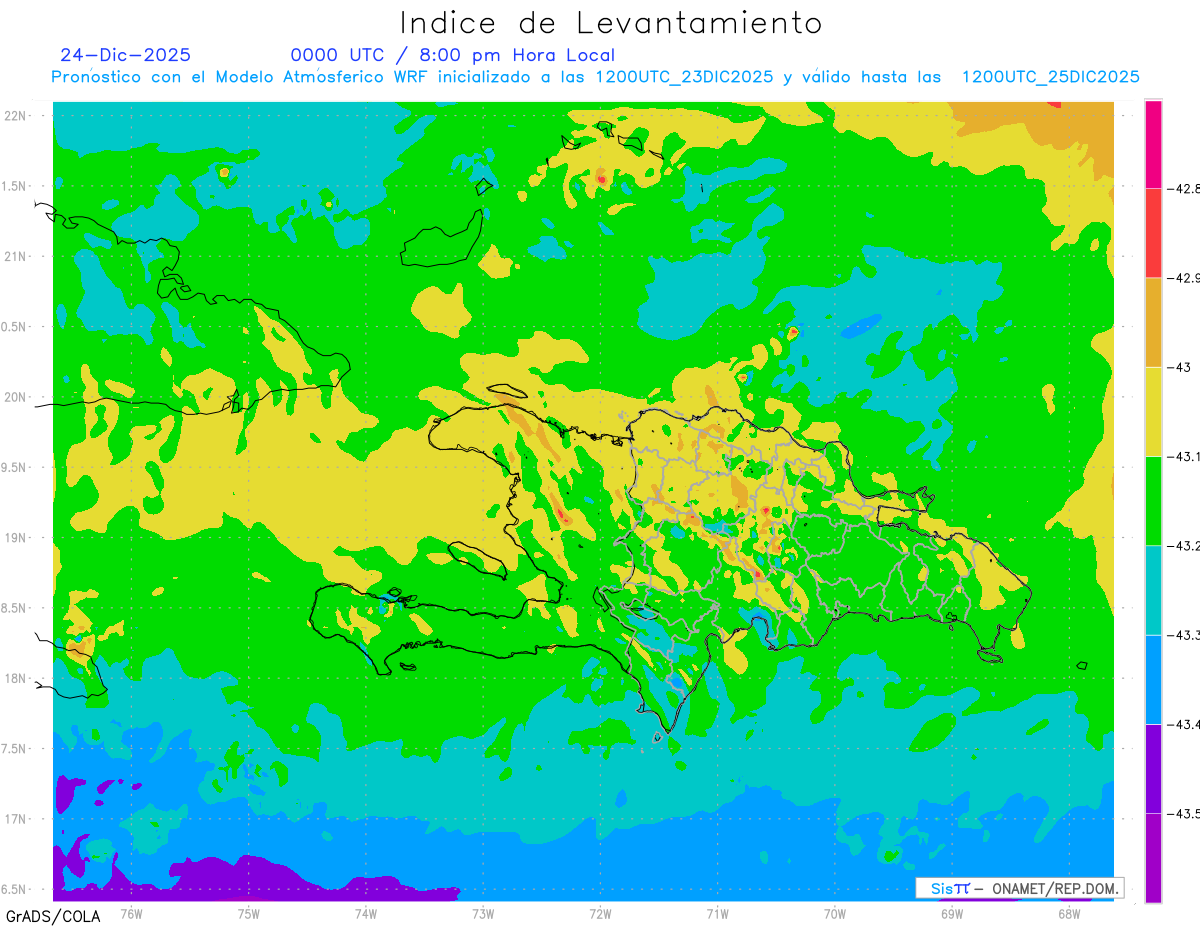Click '0000 UTC / 8:00 pm Hora Local'

(452, 56)
